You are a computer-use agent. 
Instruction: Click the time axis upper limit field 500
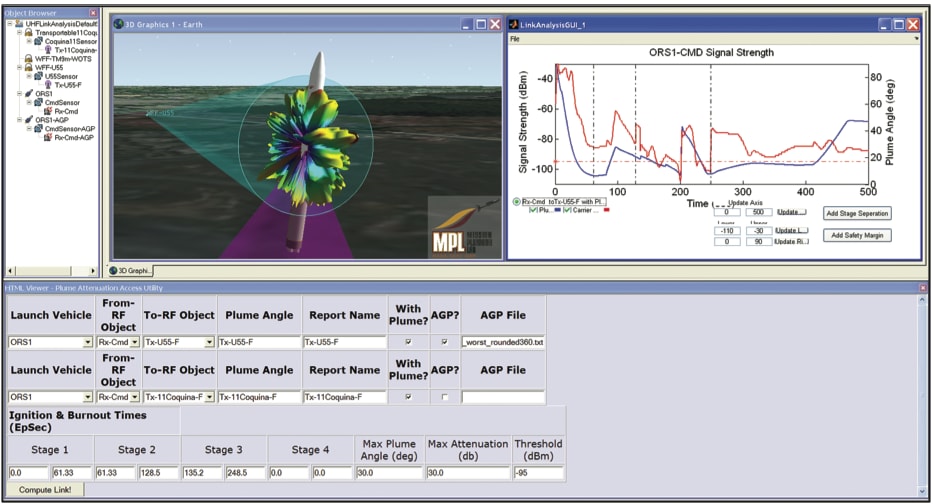click(758, 212)
